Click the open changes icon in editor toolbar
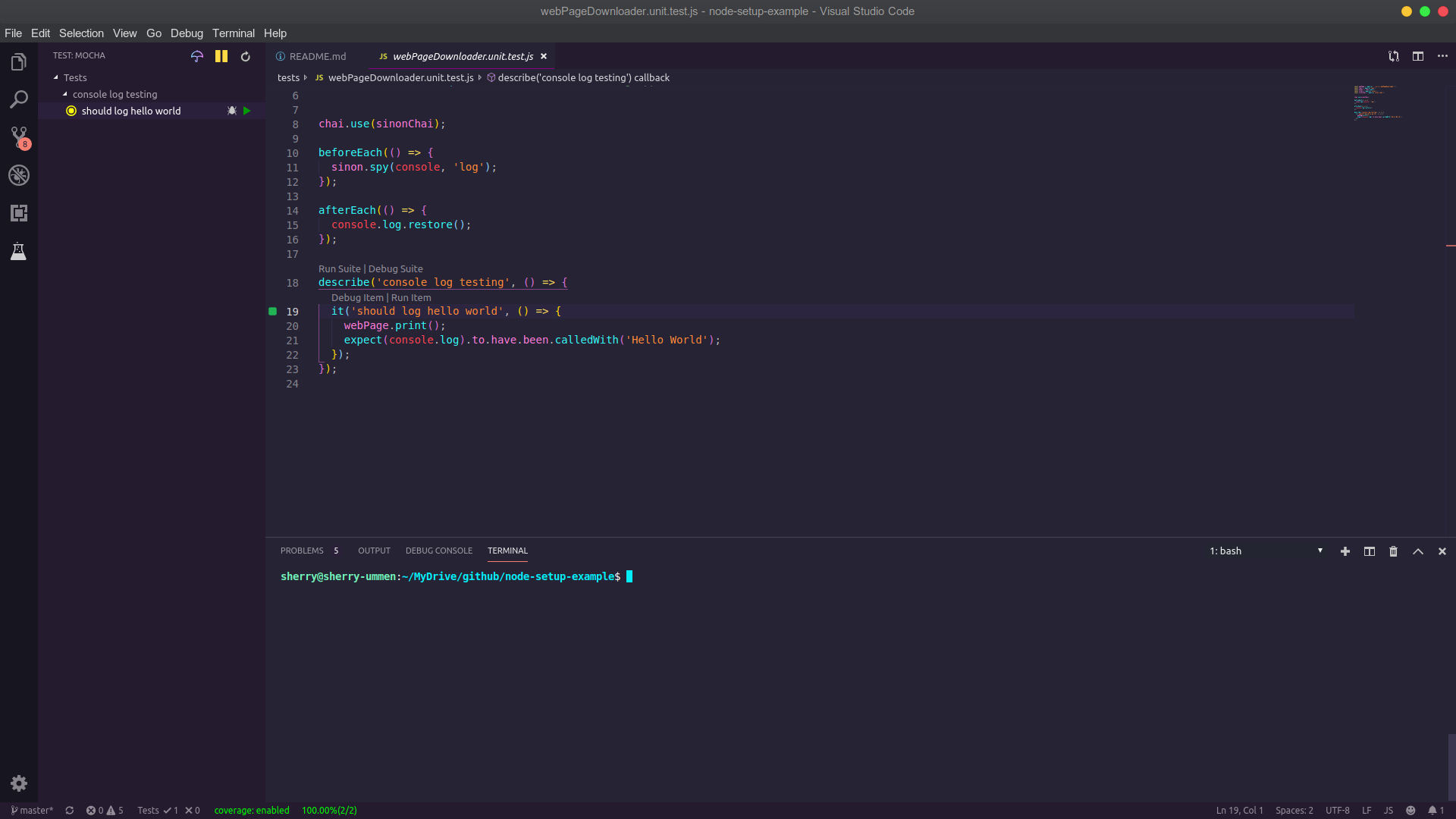Image resolution: width=1456 pixels, height=819 pixels. click(1394, 56)
